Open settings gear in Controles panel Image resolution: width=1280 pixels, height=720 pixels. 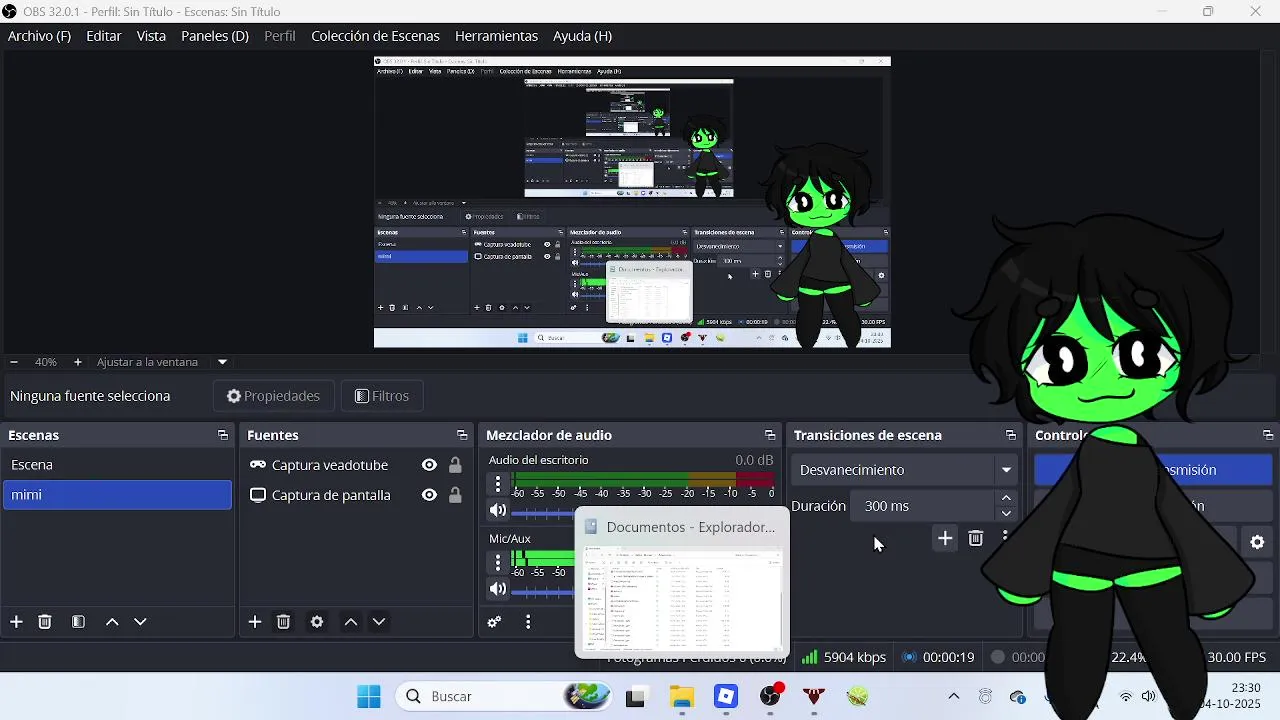point(1257,542)
